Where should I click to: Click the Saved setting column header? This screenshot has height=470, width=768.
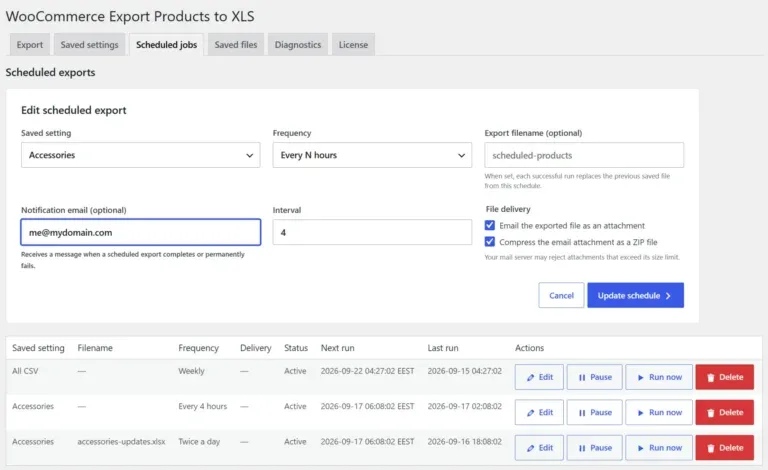pyautogui.click(x=38, y=348)
